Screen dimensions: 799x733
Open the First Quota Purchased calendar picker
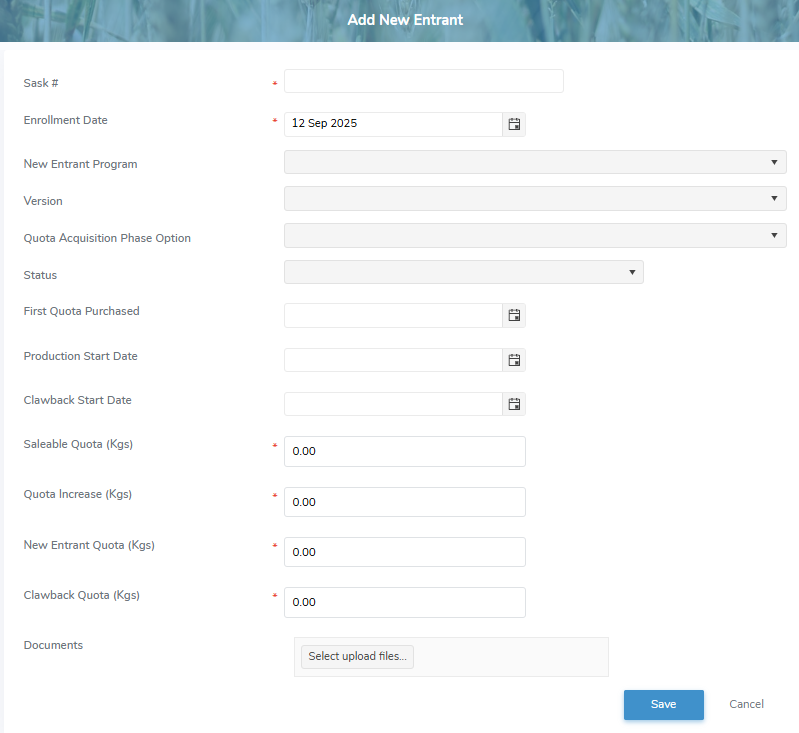[x=514, y=315]
